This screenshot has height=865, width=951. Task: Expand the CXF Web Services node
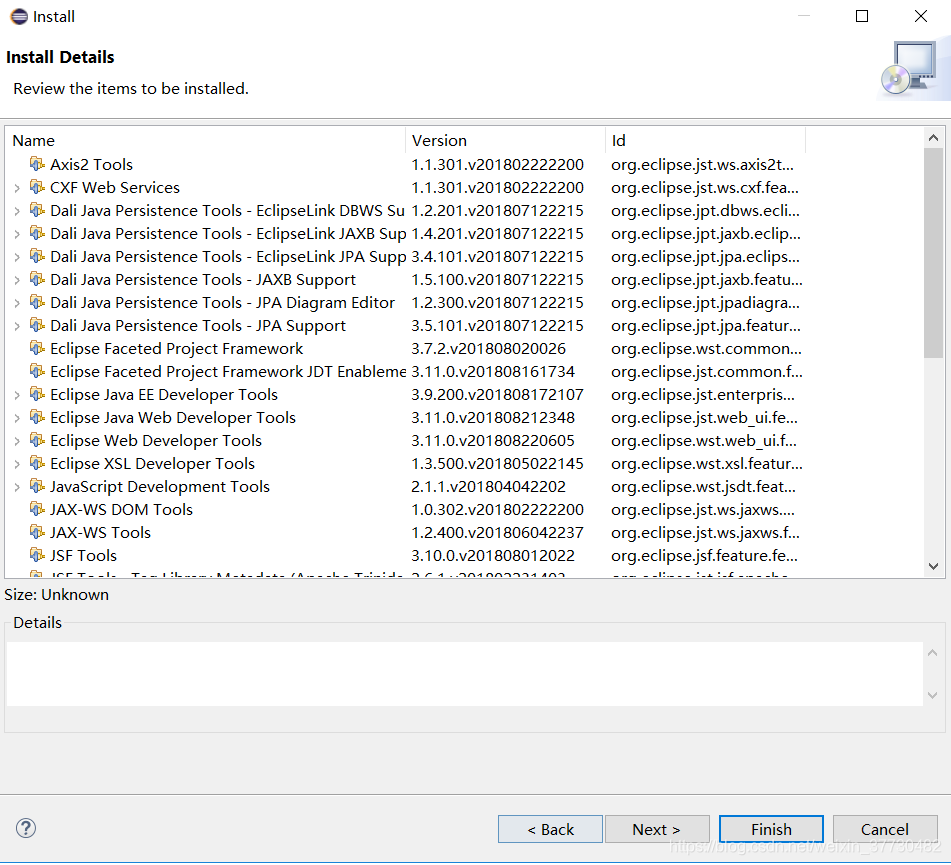(x=17, y=188)
